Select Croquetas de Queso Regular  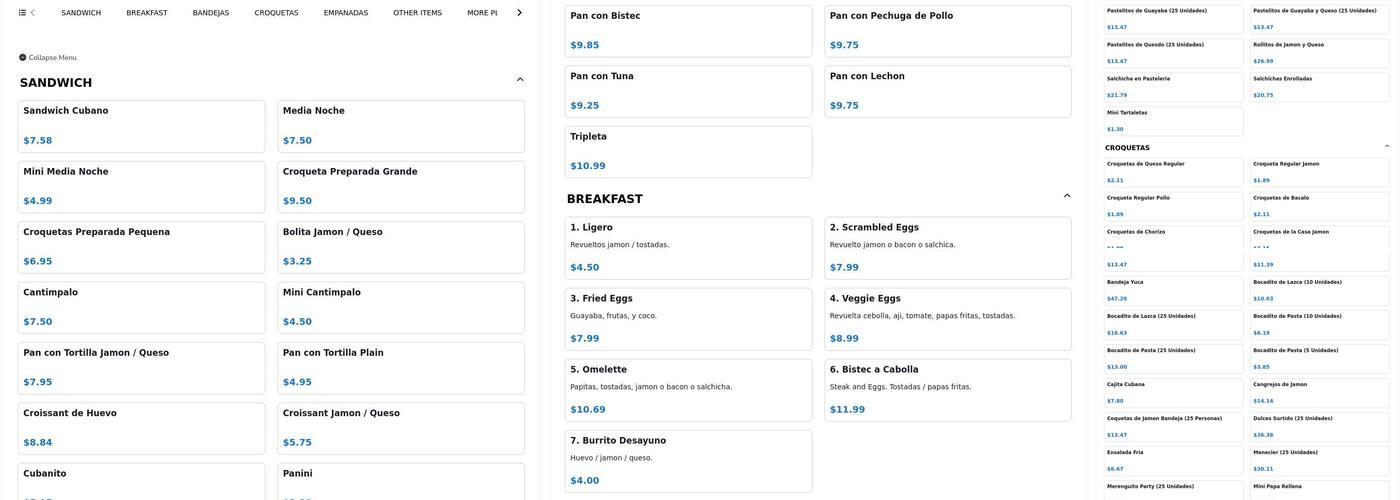[1173, 172]
